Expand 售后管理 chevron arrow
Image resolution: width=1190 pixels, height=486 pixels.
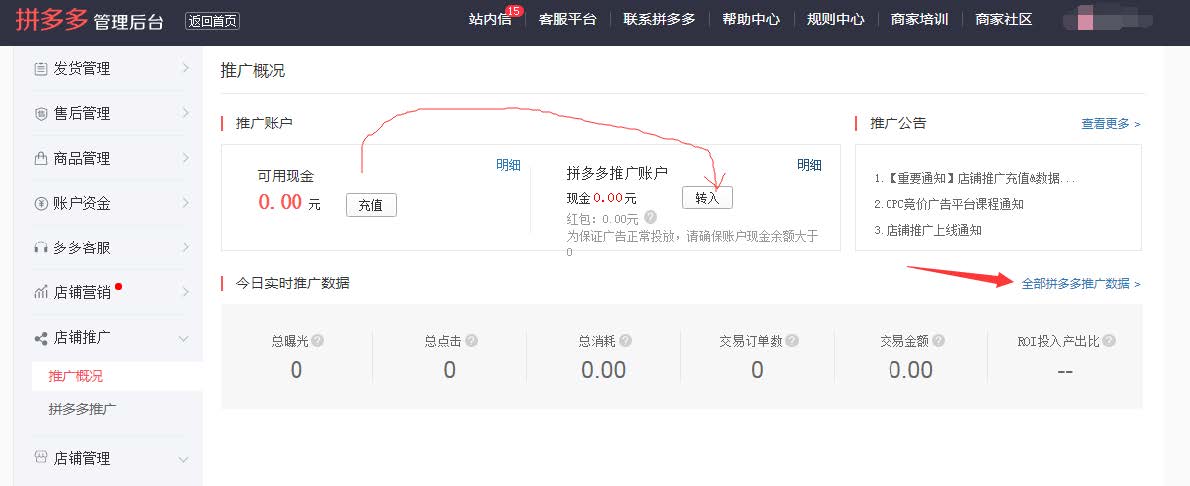tap(185, 113)
